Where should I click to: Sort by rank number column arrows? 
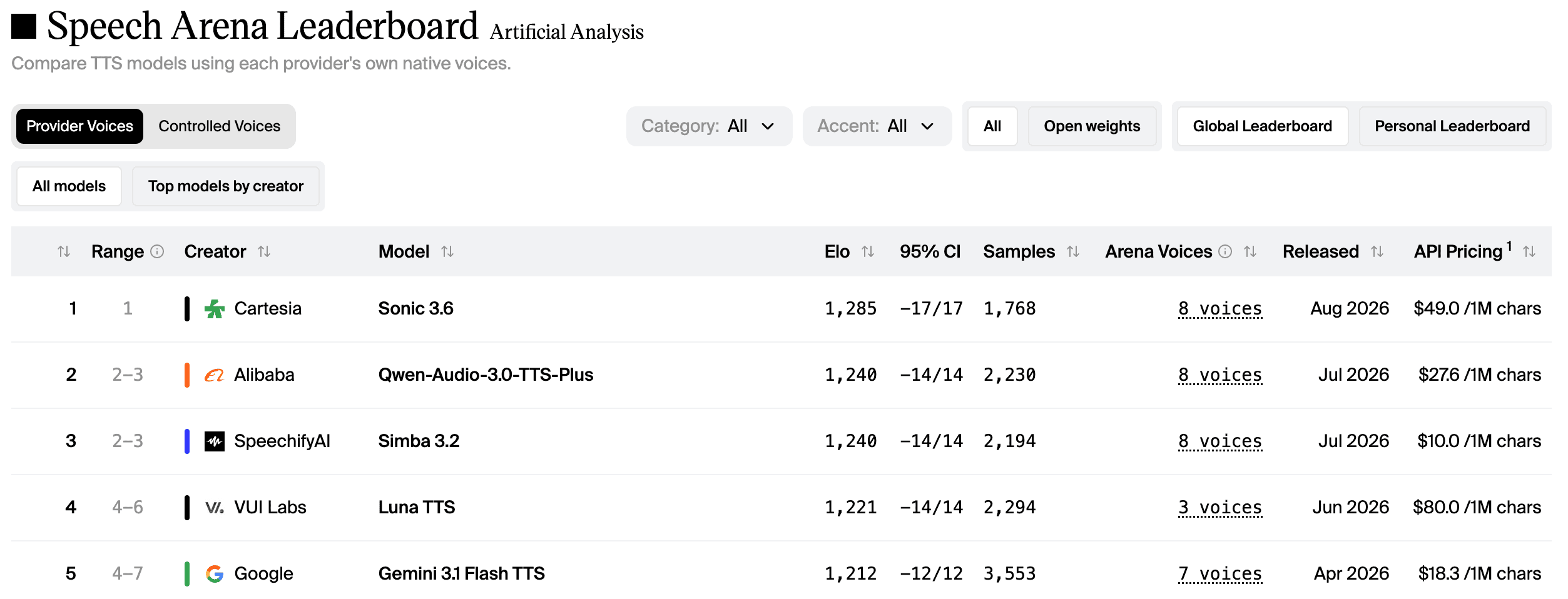click(63, 251)
